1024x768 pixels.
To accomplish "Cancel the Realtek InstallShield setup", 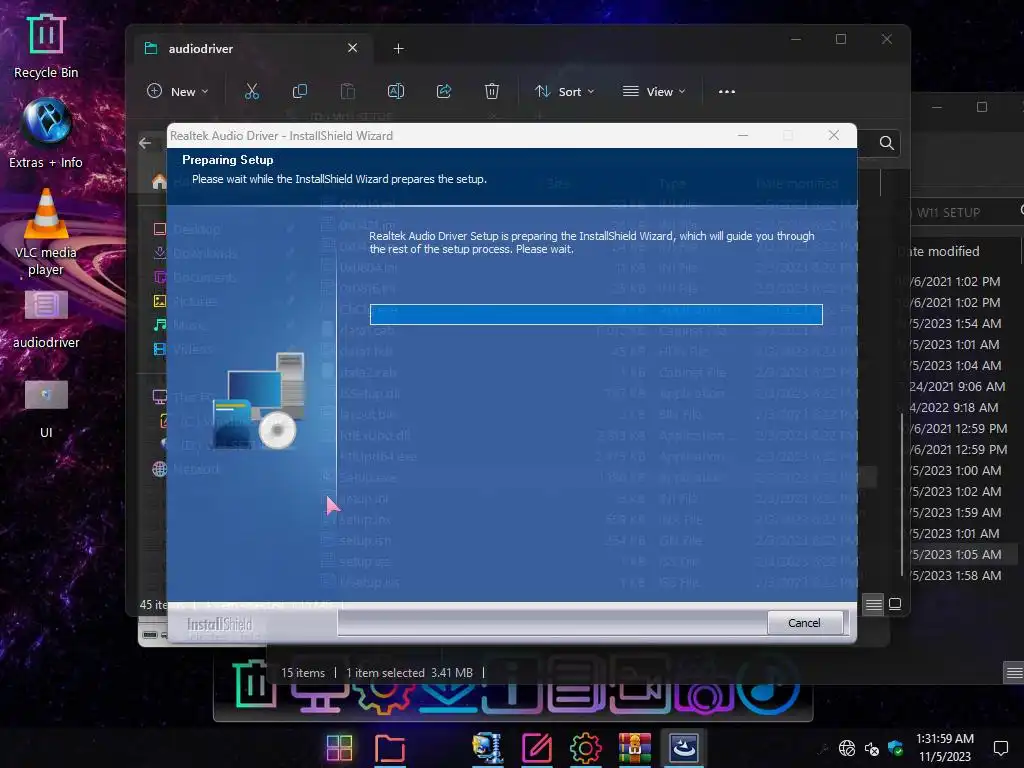I will [x=804, y=623].
